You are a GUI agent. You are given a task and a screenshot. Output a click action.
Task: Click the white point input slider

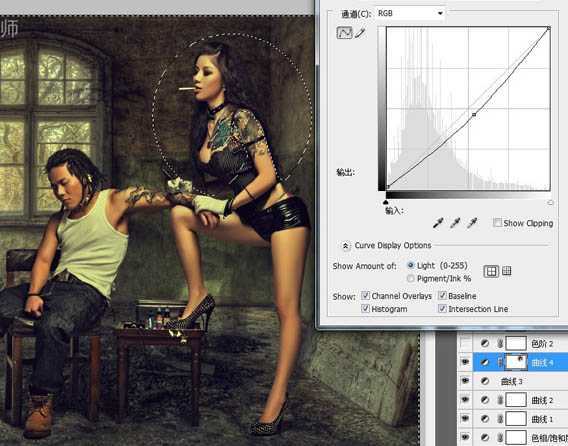[550, 203]
